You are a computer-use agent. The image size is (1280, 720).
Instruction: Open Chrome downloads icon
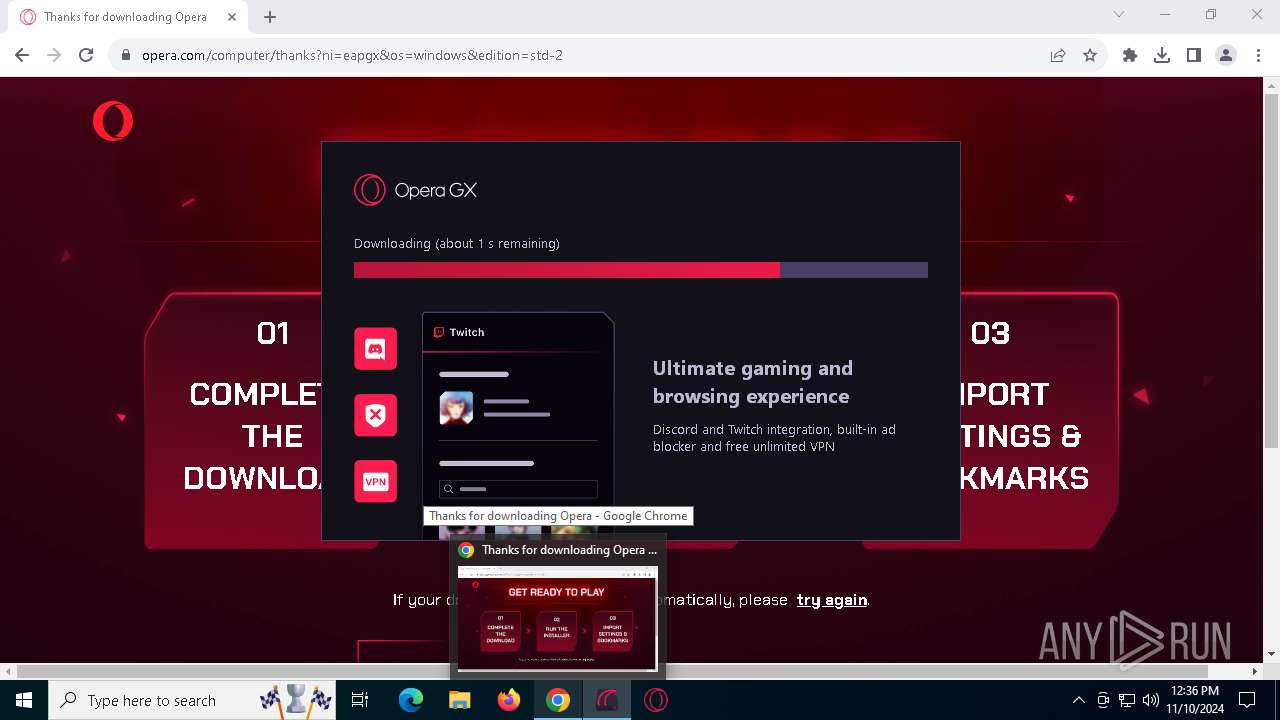pos(1162,55)
